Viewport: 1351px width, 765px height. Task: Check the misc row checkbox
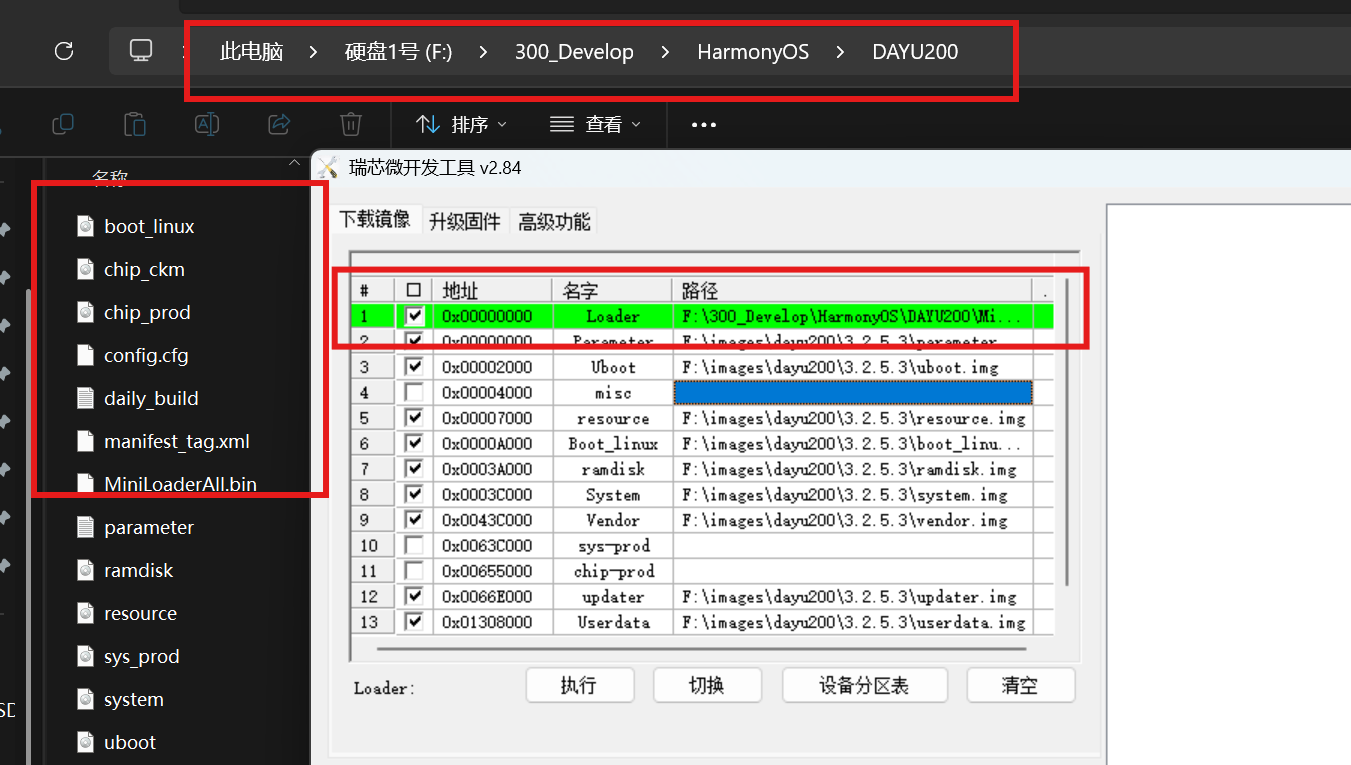[x=414, y=392]
